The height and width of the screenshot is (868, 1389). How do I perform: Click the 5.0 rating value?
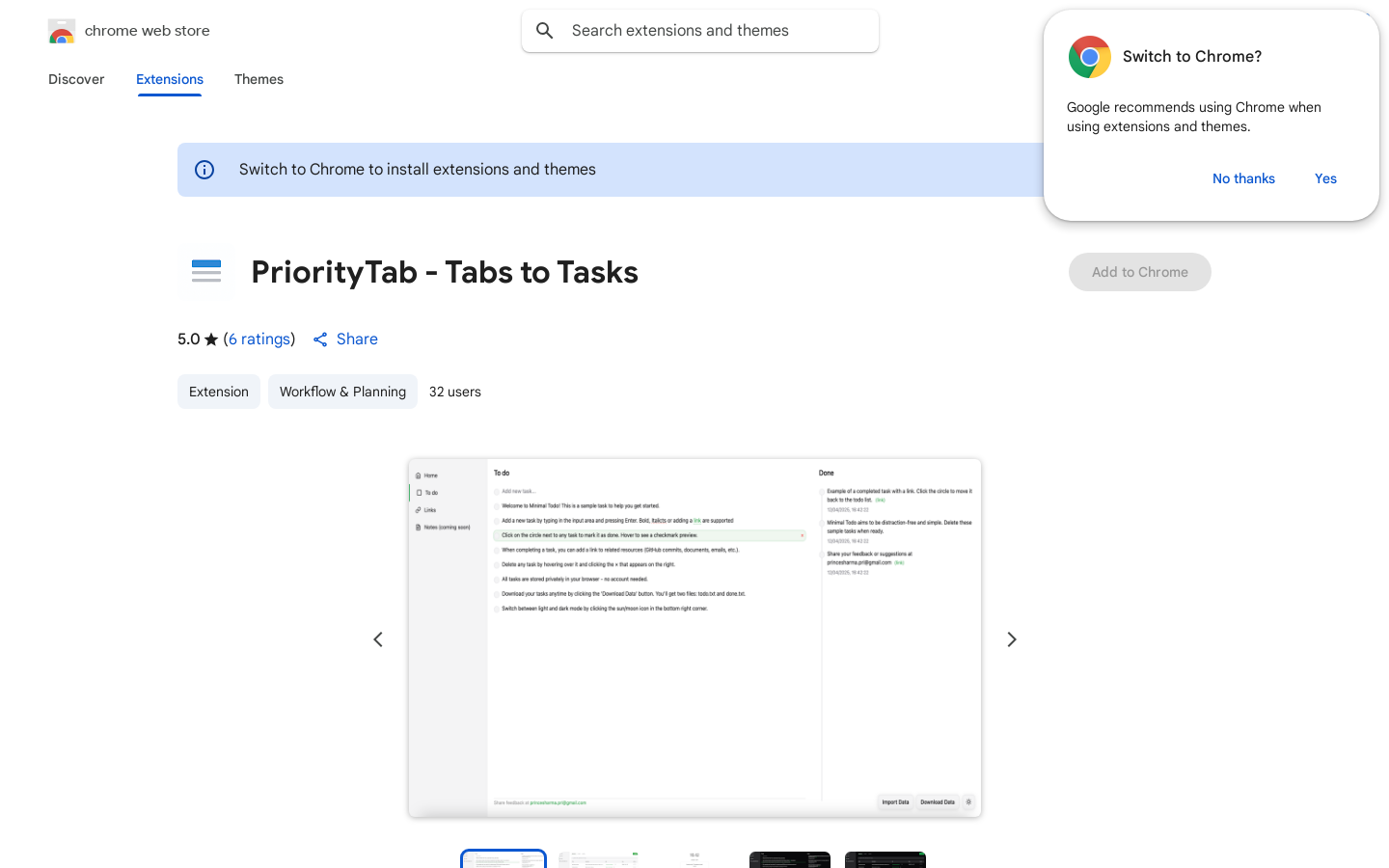tap(188, 339)
